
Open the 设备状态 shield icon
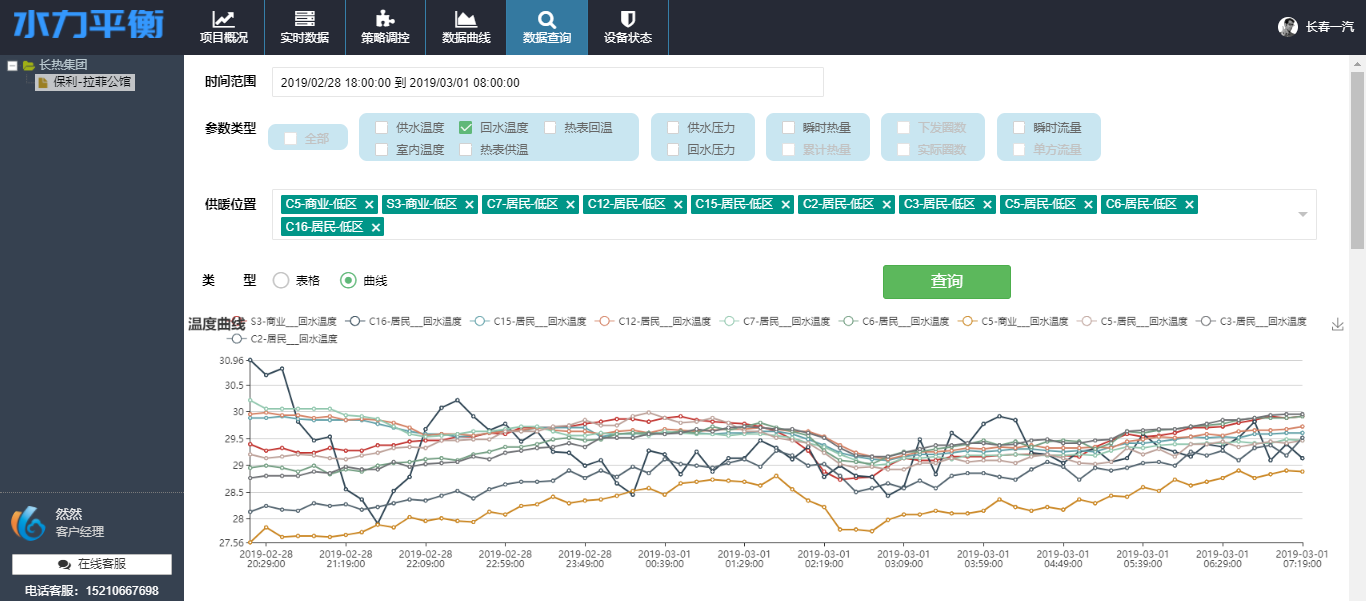627,19
